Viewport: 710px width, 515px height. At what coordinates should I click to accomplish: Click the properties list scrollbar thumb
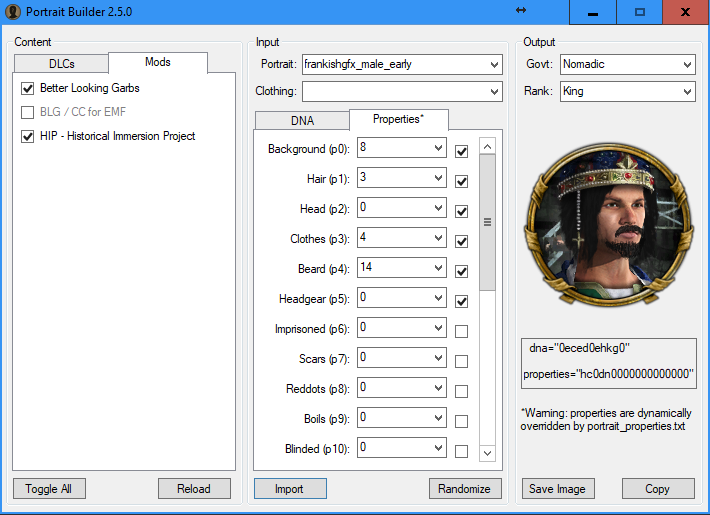click(487, 222)
